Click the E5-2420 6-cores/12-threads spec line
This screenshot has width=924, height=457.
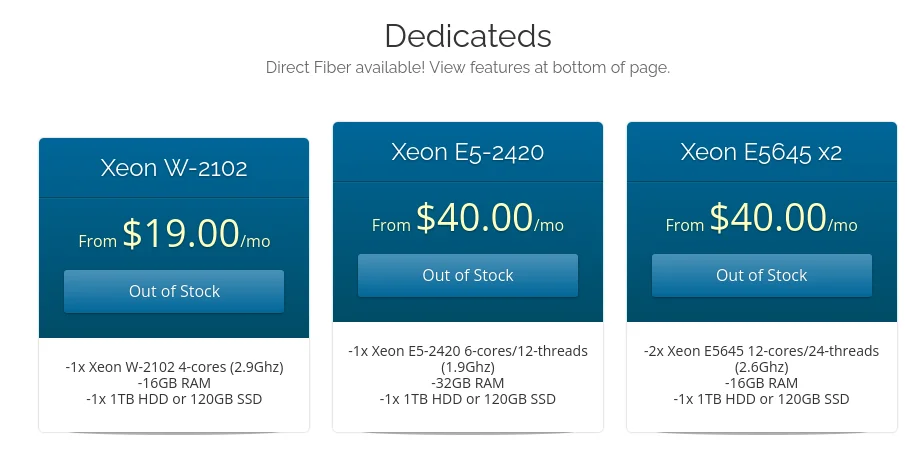(467, 351)
